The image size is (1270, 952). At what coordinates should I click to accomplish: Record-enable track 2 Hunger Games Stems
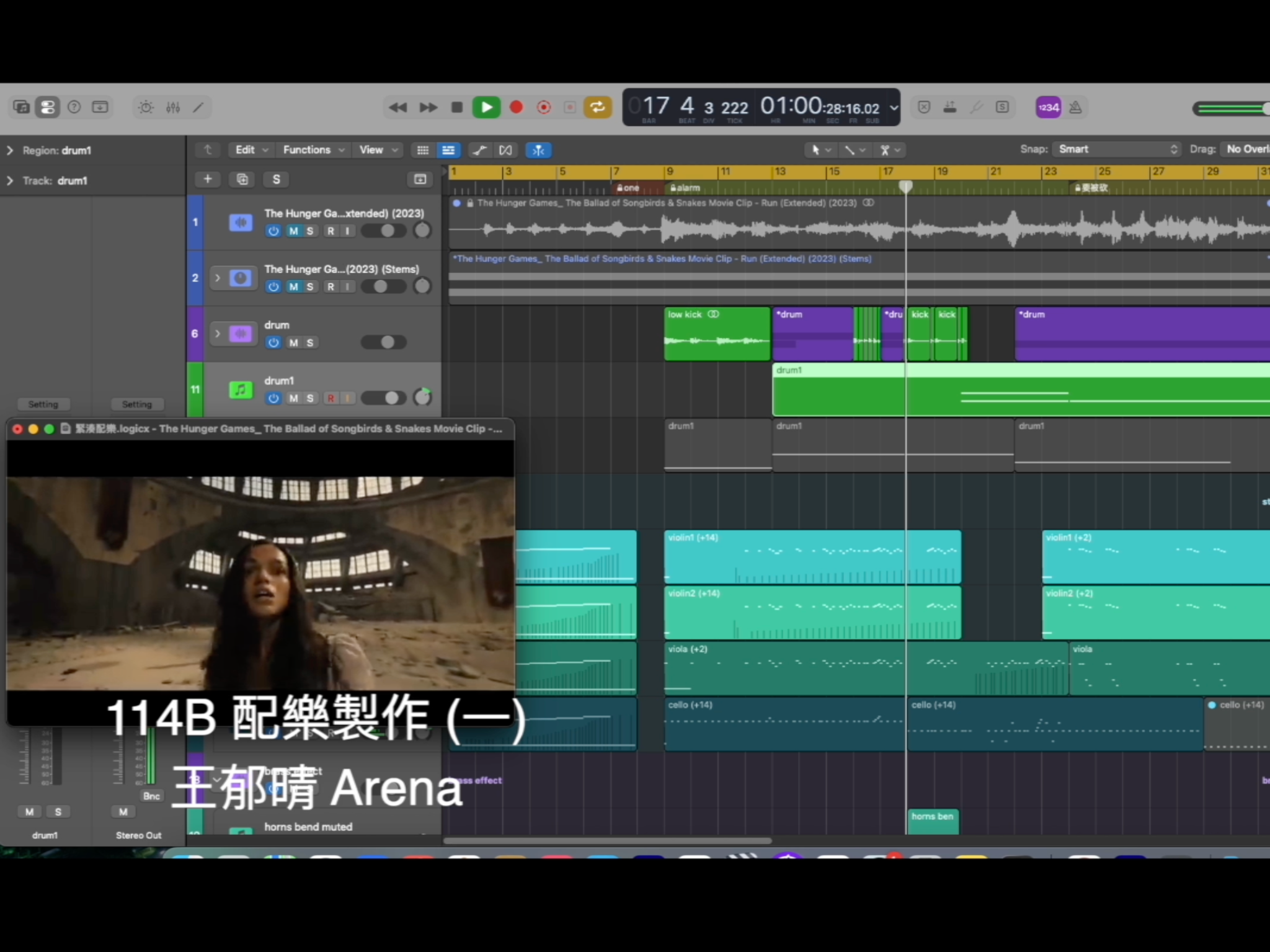[x=331, y=287]
